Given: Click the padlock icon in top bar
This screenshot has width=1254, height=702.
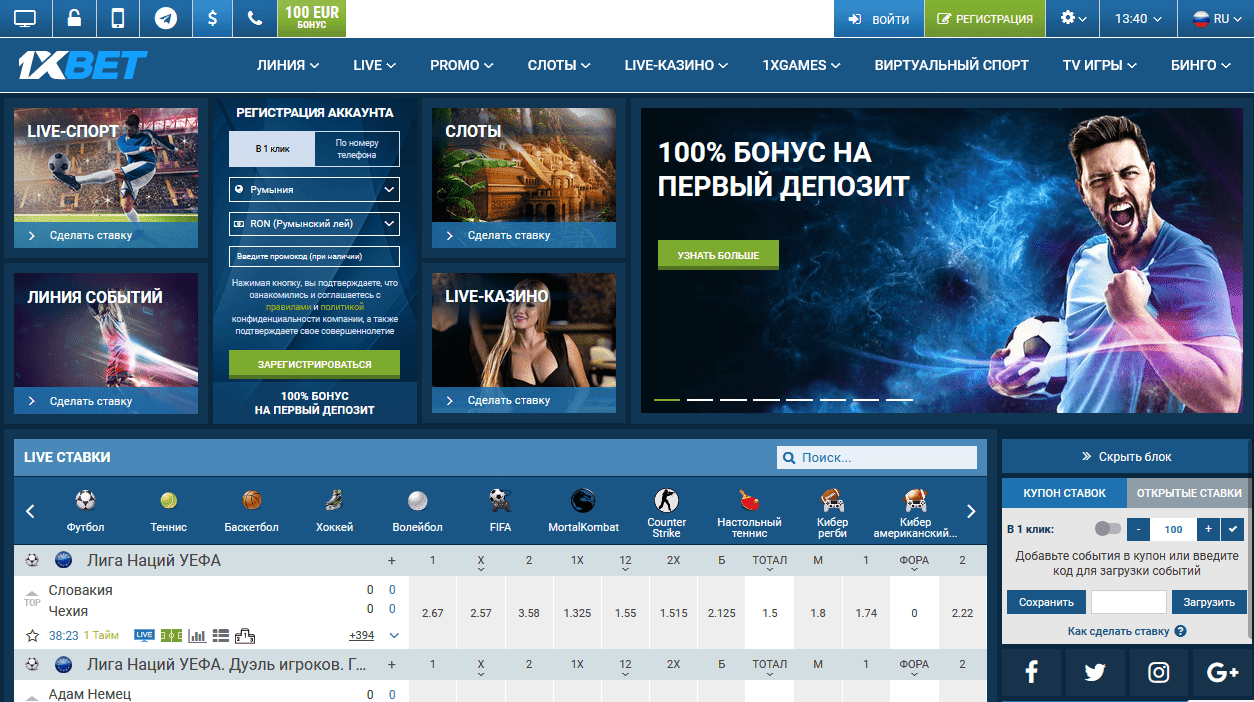Looking at the screenshot, I should (x=74, y=18).
